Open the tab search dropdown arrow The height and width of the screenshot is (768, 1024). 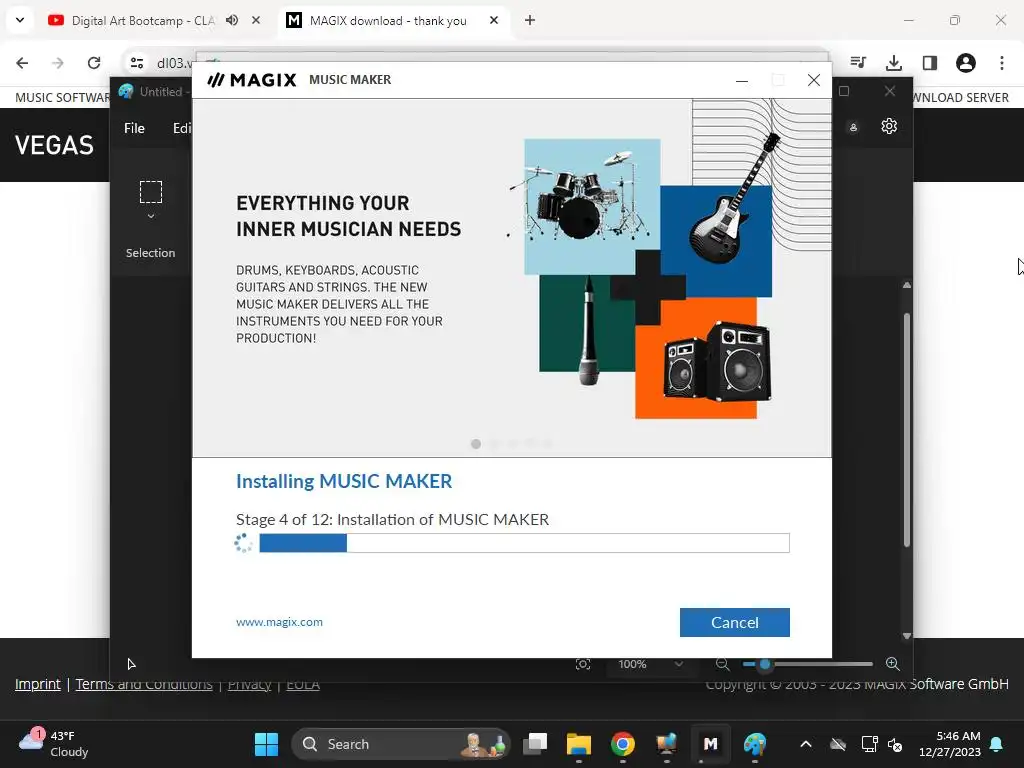tap(20, 20)
